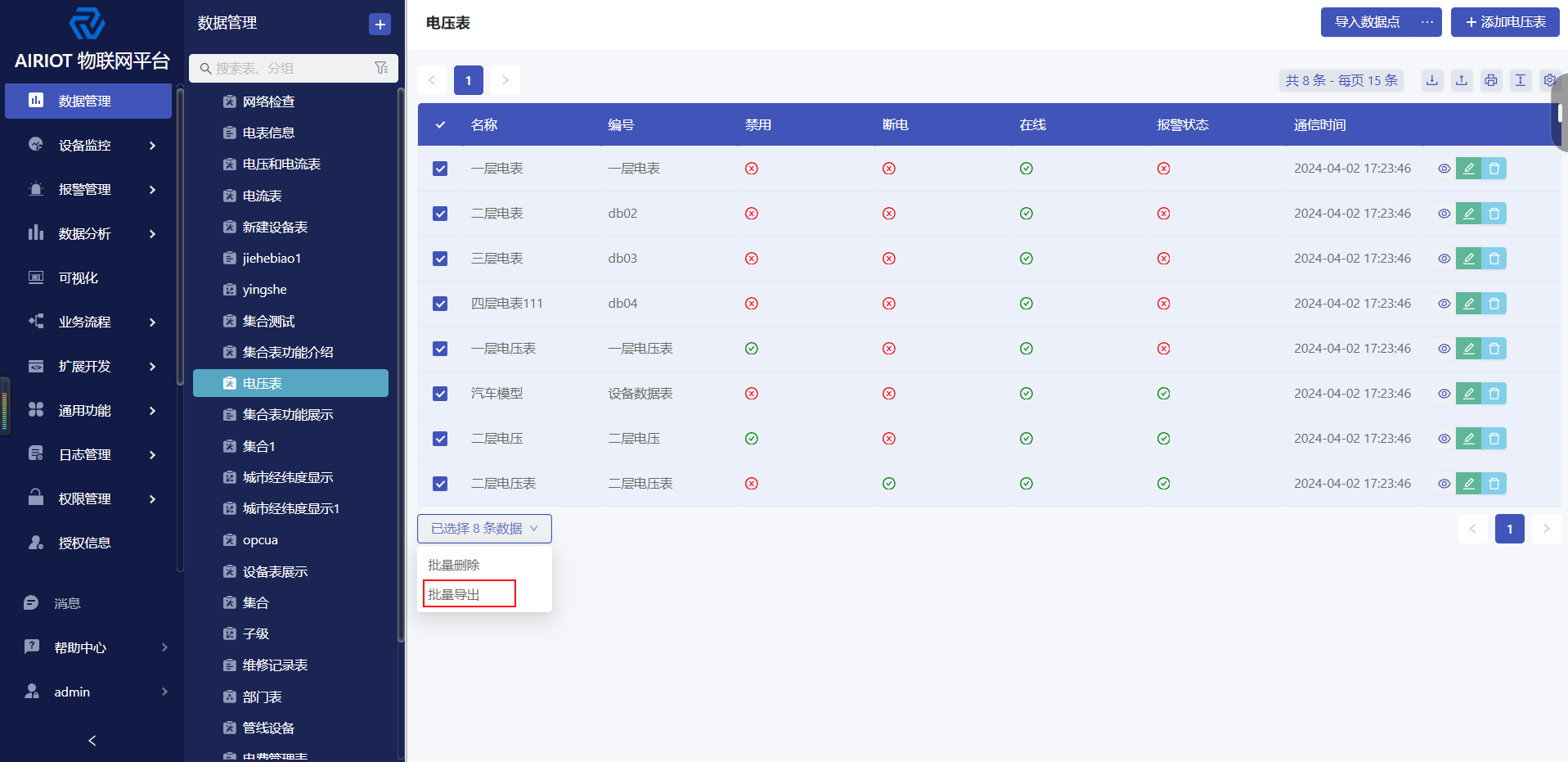Open table settings gear icon
Screen dimensions: 1568x762
point(1548,80)
